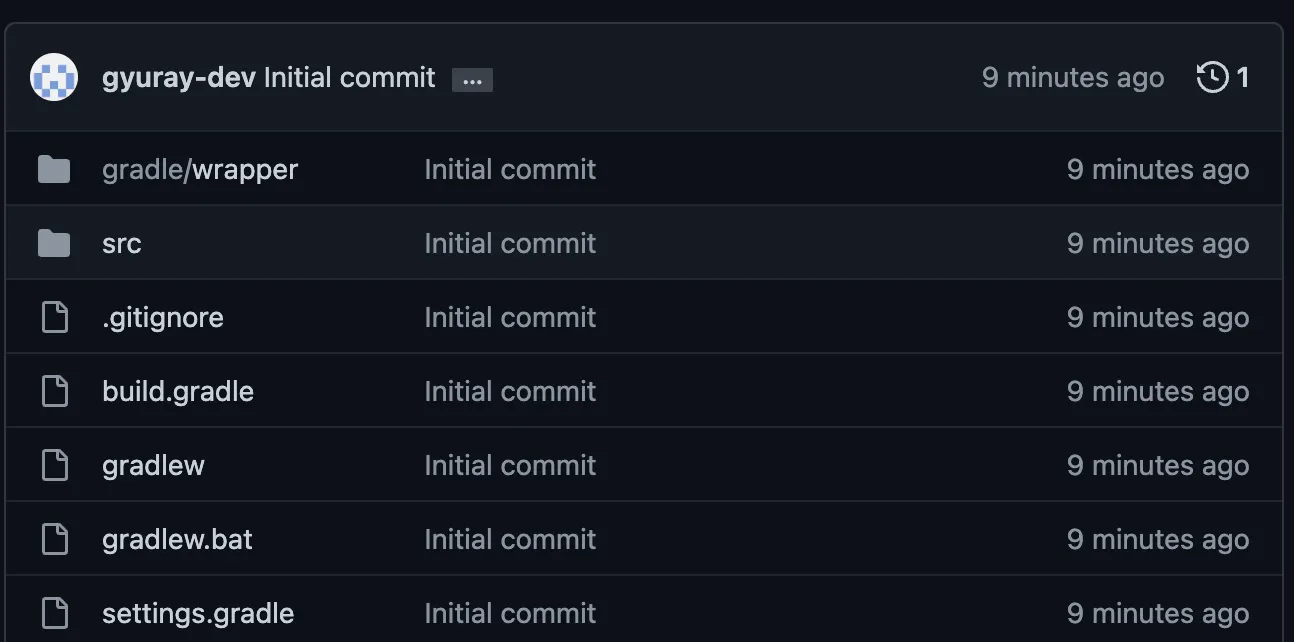Click the Initial commit message beside src
Image resolution: width=1294 pixels, height=642 pixels.
point(510,243)
